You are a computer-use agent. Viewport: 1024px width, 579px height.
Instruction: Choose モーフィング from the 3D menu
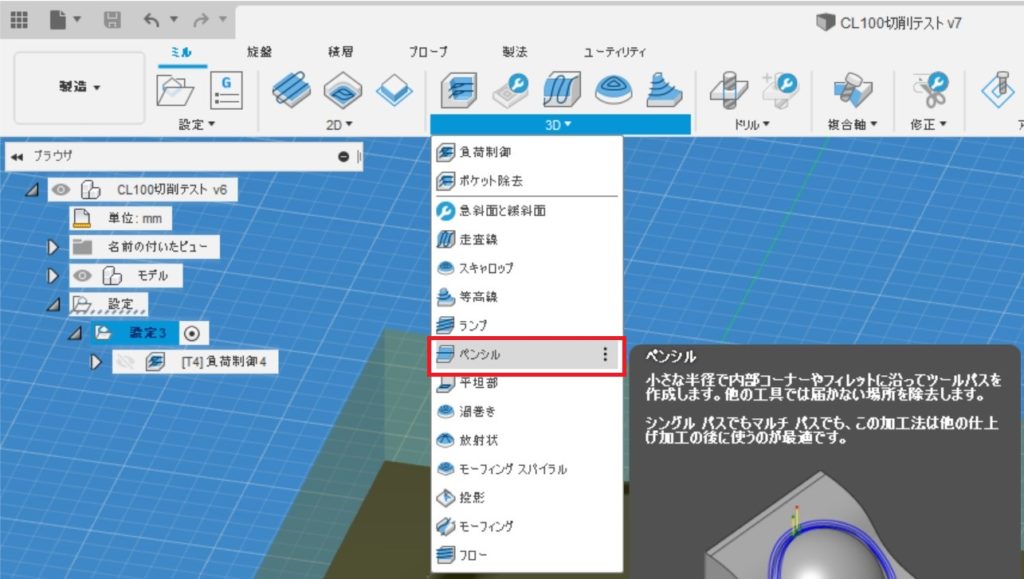[x=526, y=526]
